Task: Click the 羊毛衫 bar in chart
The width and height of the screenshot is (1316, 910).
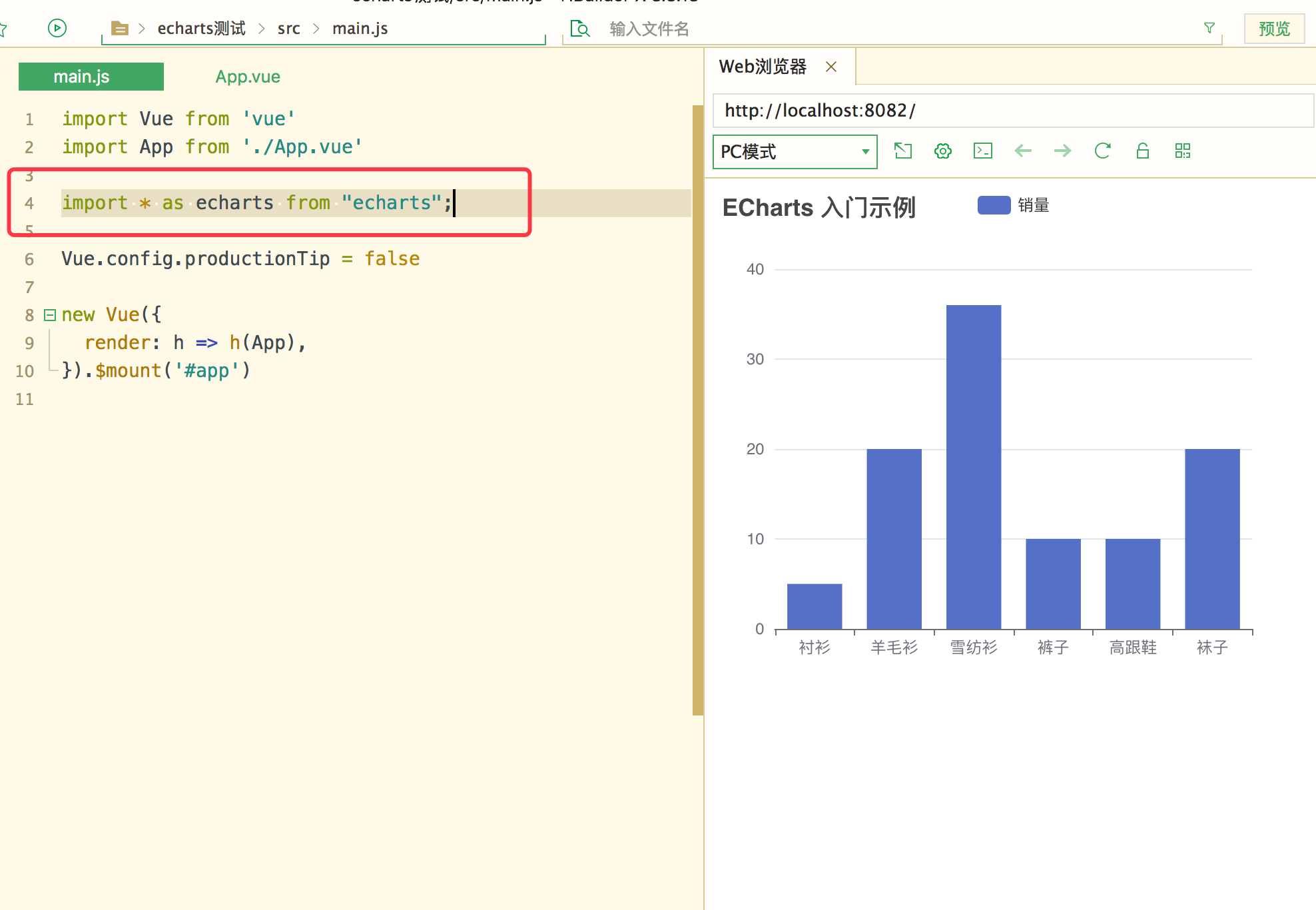Action: 894,539
